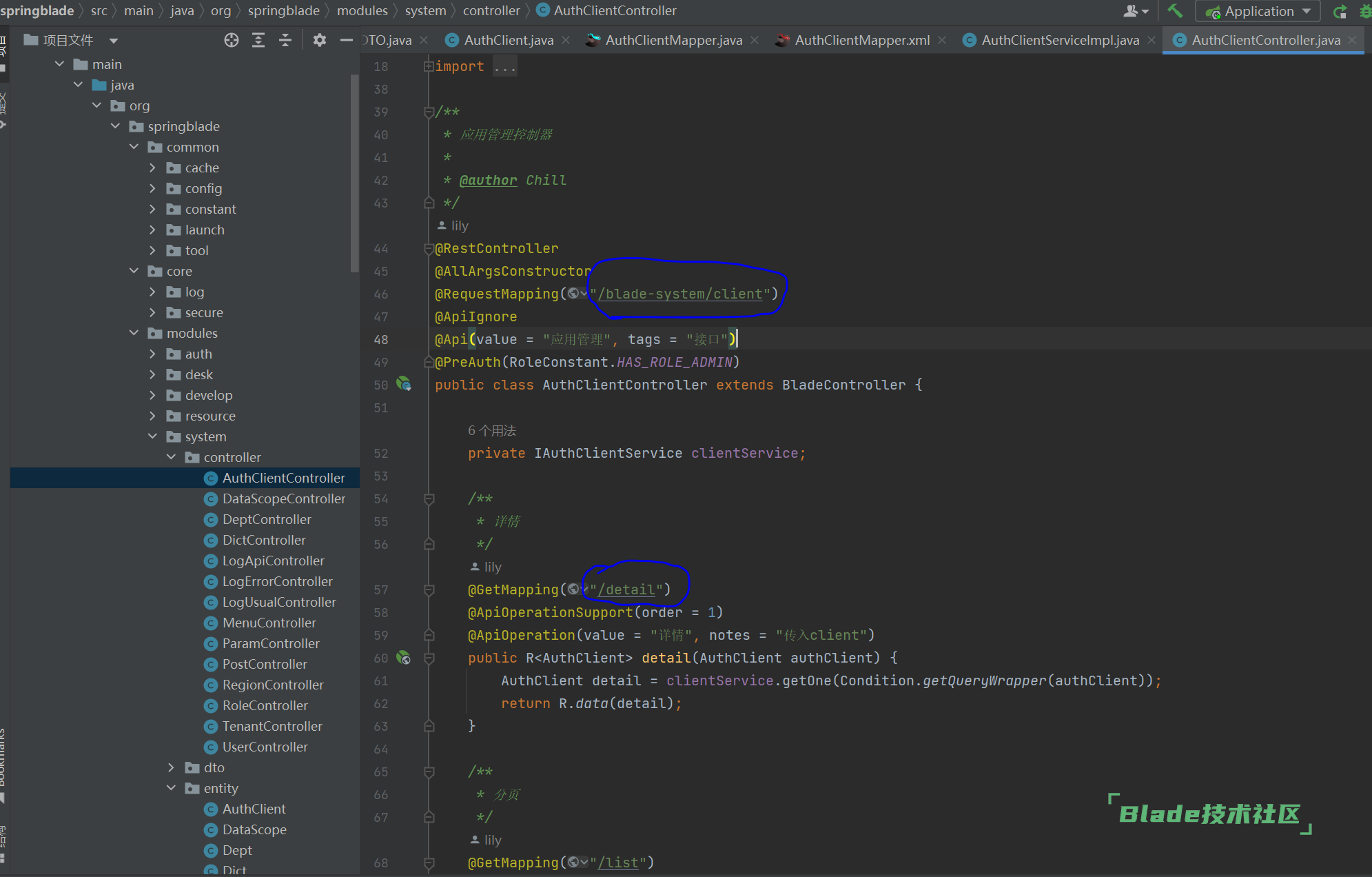Click BladeController in class declaration
This screenshot has width=1372, height=877.
pos(843,385)
